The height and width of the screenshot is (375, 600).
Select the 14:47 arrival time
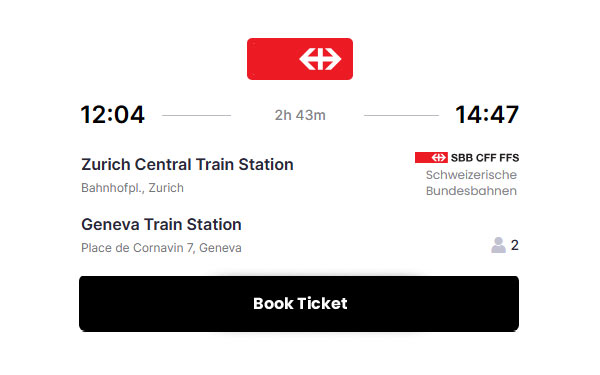[x=487, y=114]
